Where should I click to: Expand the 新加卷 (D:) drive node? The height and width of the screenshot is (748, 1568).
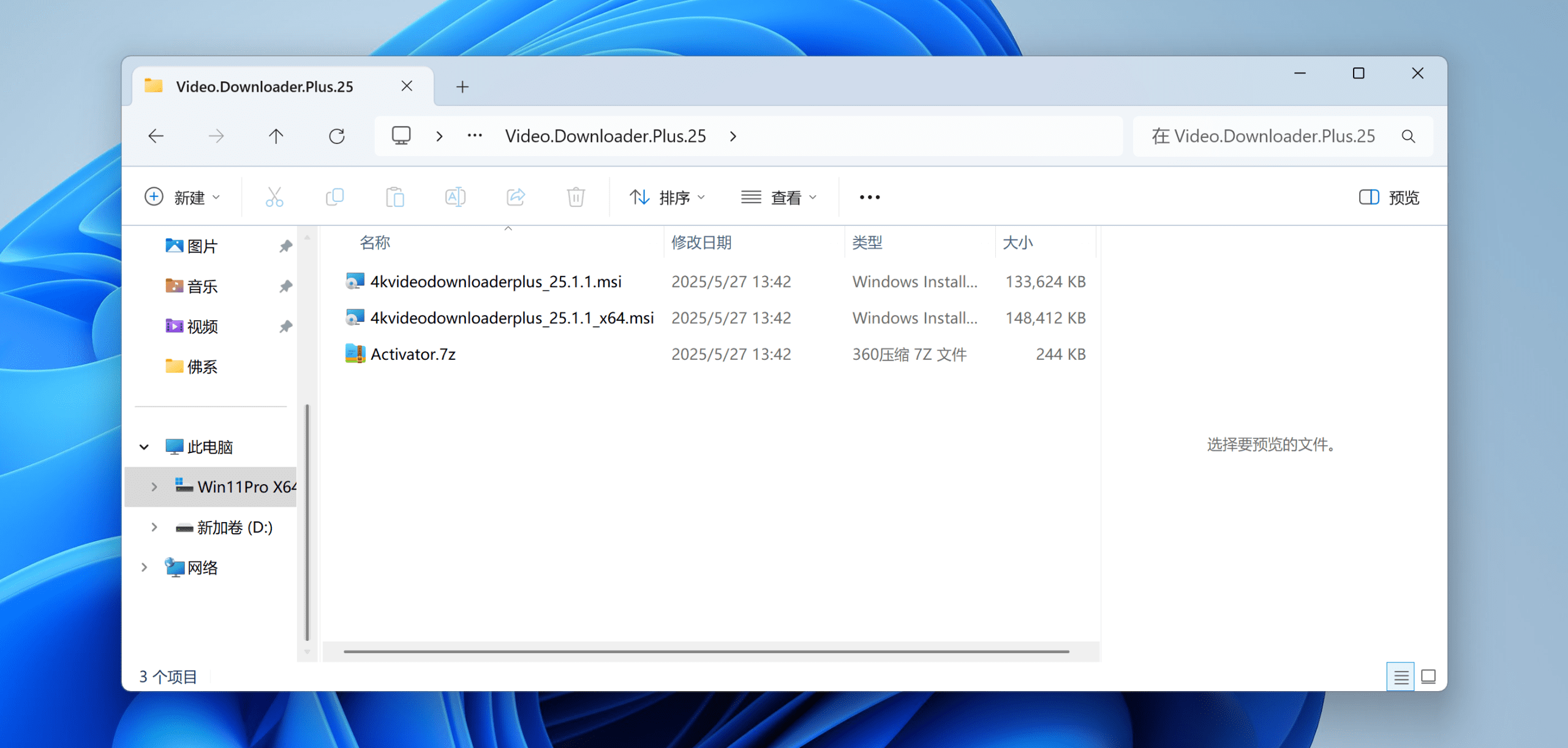[154, 527]
